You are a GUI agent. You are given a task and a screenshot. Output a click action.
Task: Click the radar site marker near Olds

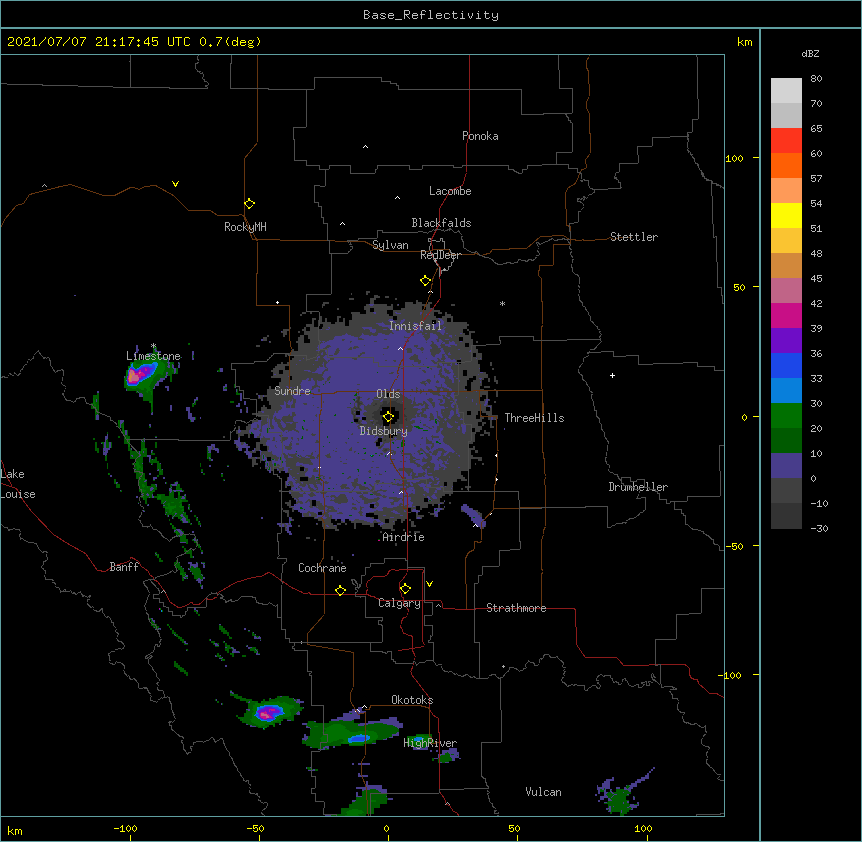click(388, 417)
